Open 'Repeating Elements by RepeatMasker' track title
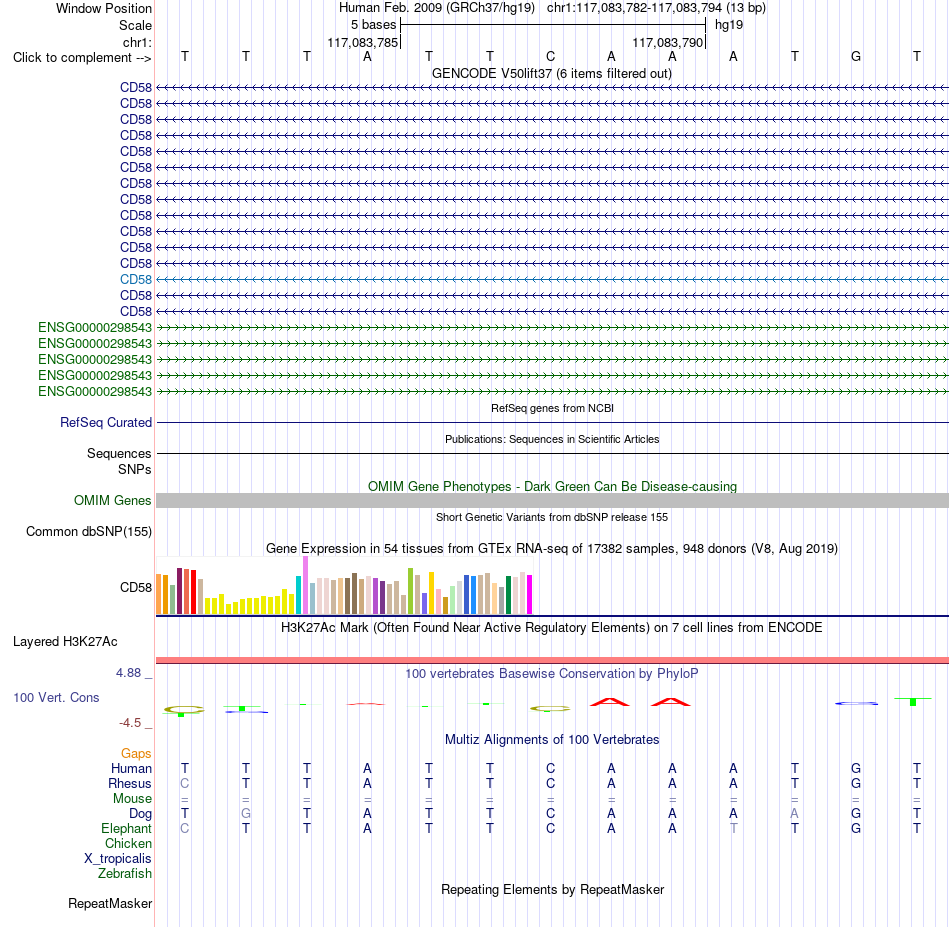This screenshot has height=927, width=950. coord(552,889)
